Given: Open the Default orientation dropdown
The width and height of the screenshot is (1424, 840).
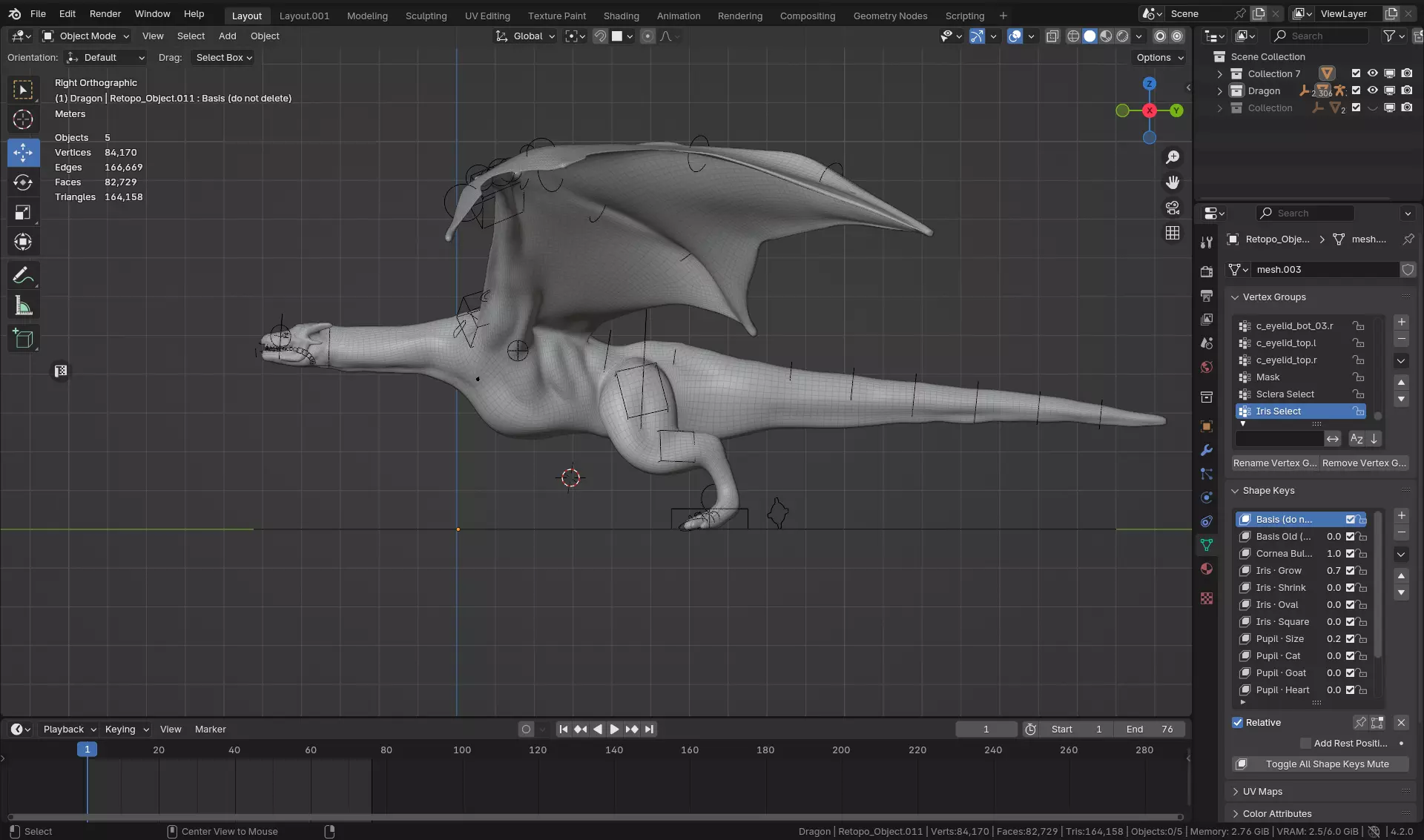Looking at the screenshot, I should [x=105, y=57].
